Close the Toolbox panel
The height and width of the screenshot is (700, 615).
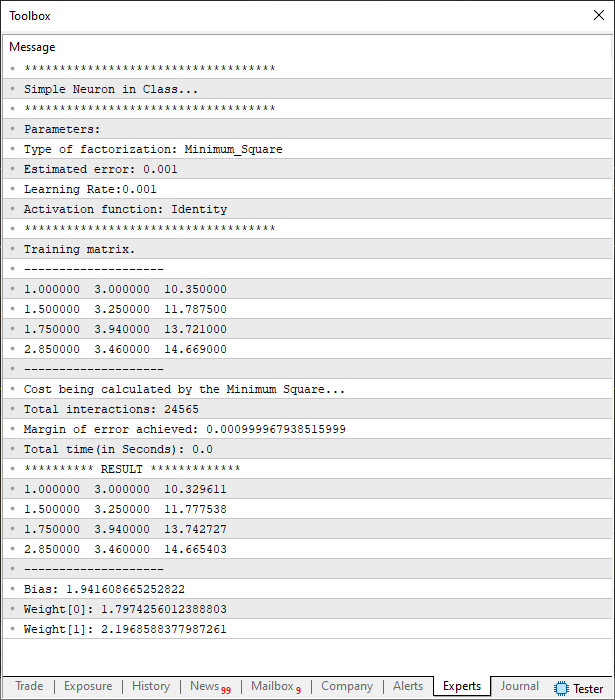598,16
